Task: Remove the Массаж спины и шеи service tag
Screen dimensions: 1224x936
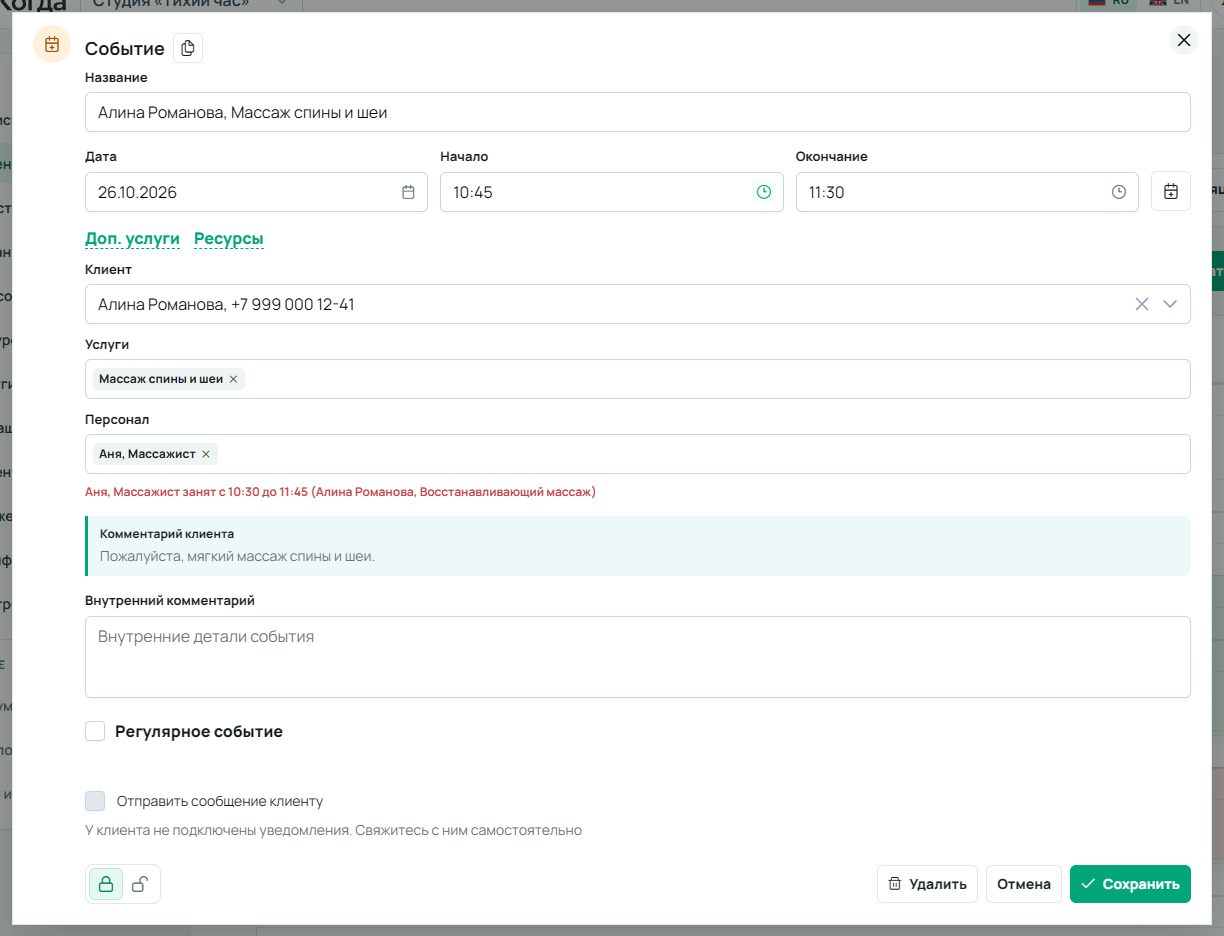Action: coord(233,379)
